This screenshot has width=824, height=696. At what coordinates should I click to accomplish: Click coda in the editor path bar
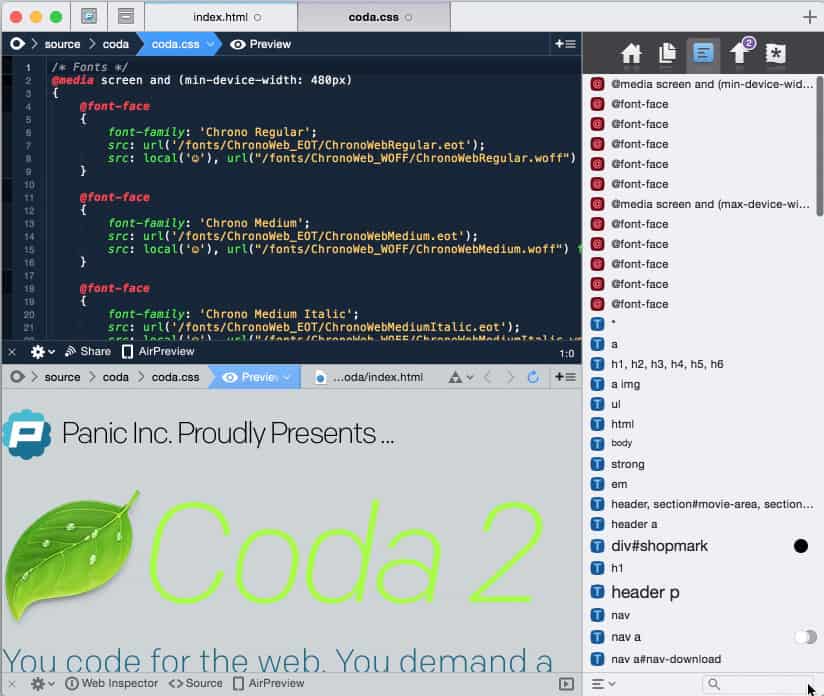point(116,44)
